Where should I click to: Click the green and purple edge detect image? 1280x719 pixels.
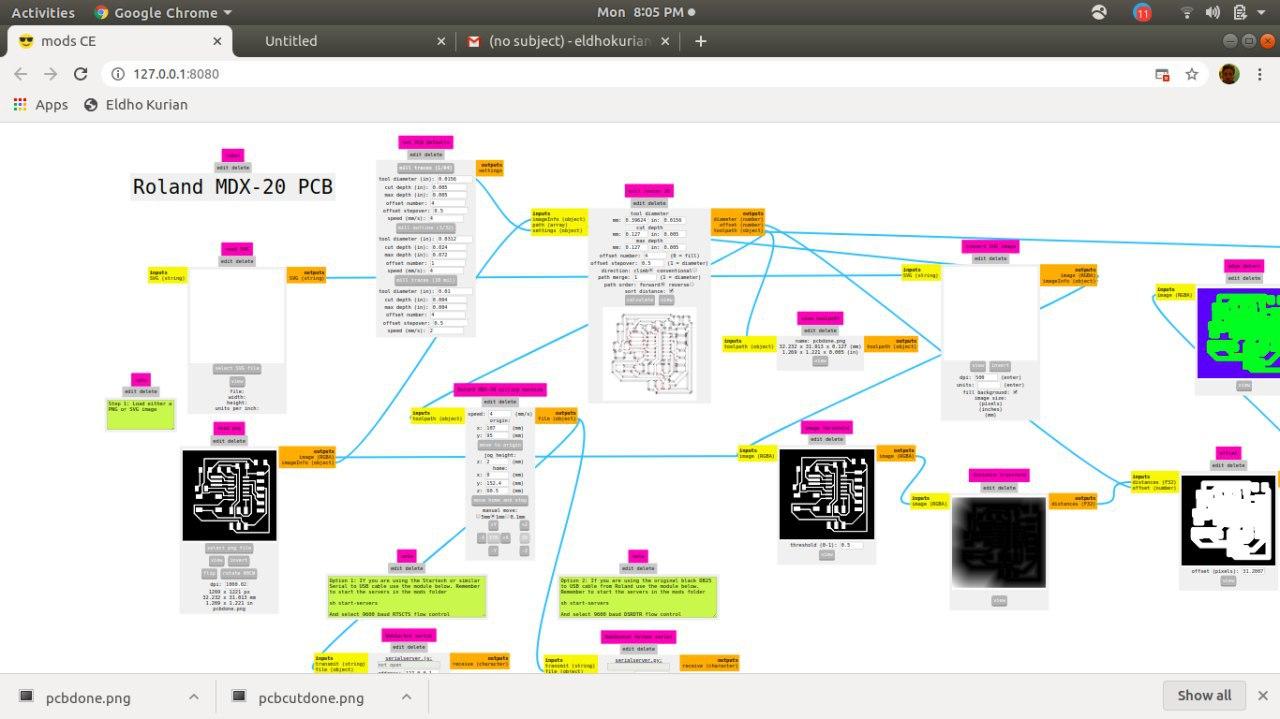tap(1238, 333)
